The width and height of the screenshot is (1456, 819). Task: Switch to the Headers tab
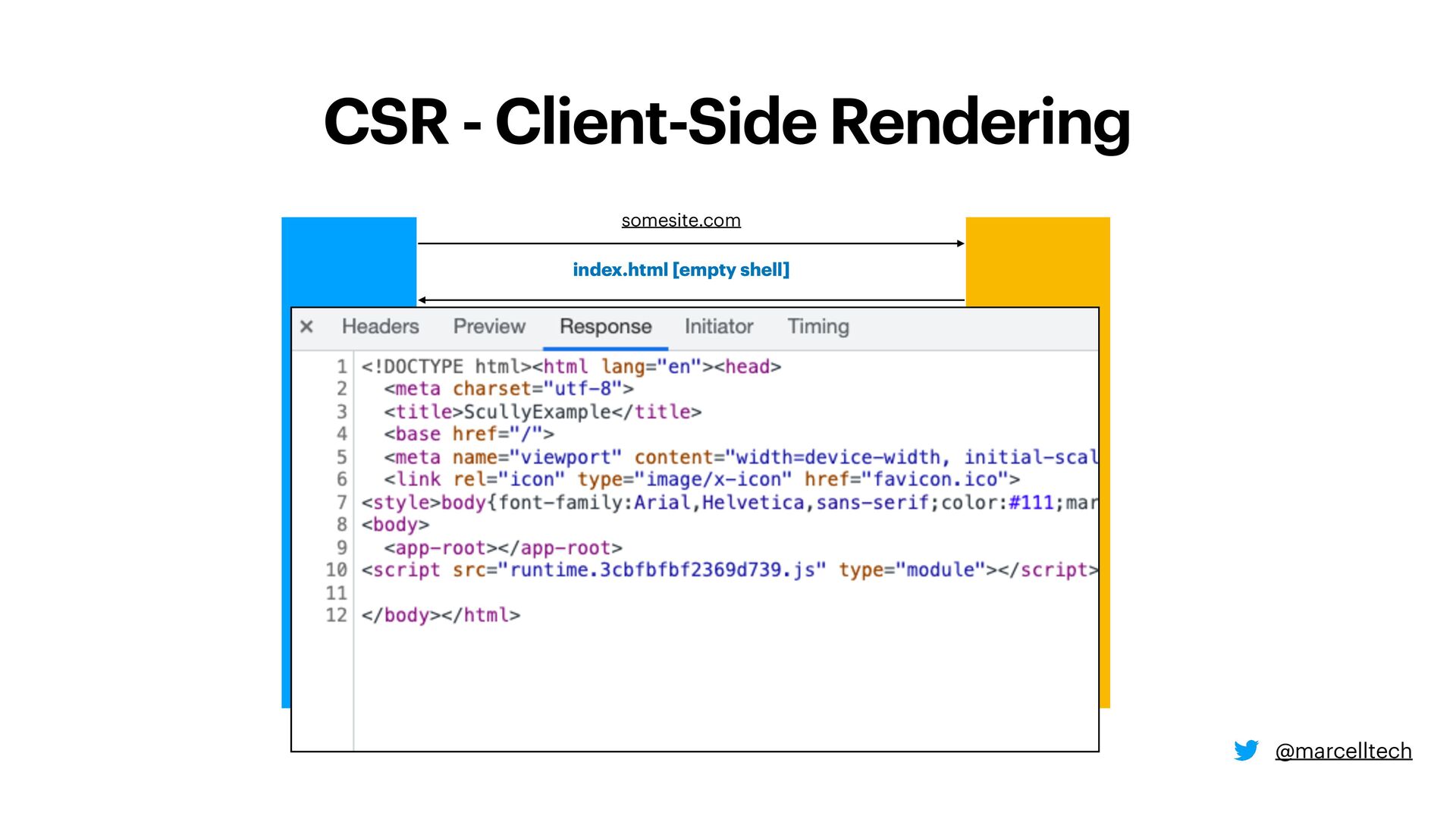[x=380, y=327]
